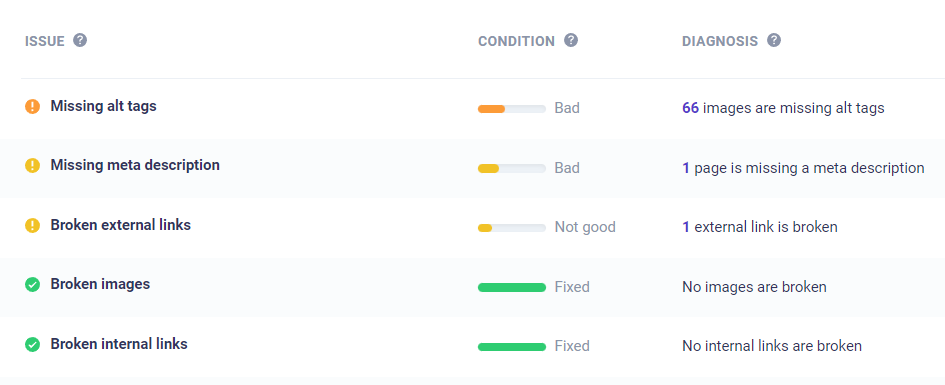Image resolution: width=945 pixels, height=385 pixels.
Task: Click the help icon next to ISSUE
Action: [80, 40]
